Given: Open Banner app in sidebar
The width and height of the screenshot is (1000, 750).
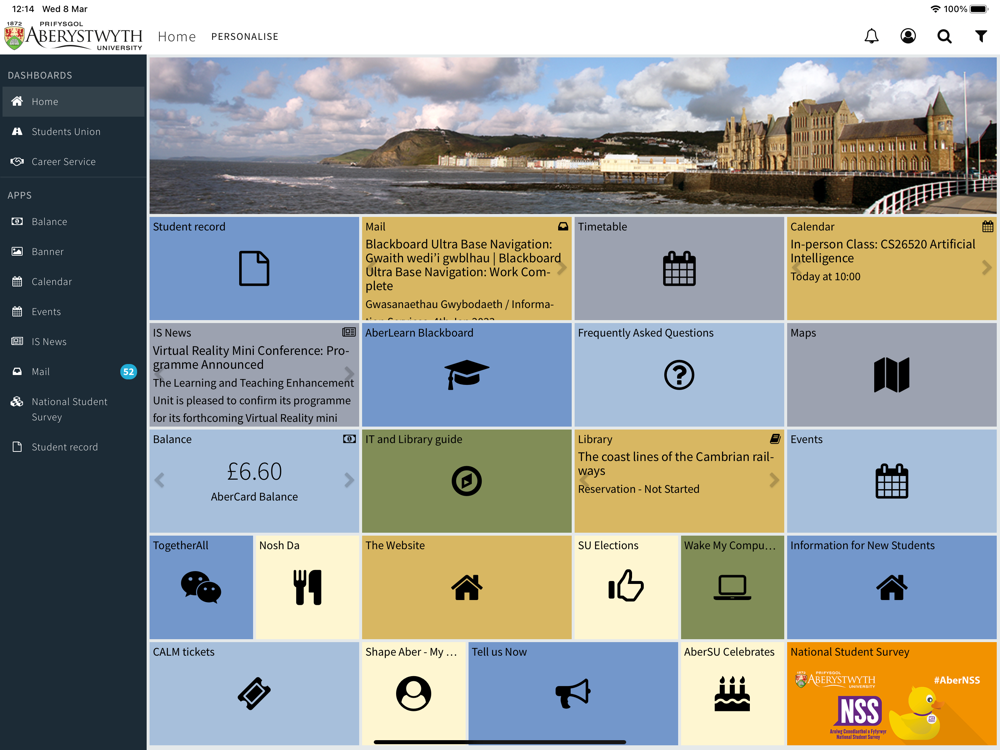Looking at the screenshot, I should (x=73, y=251).
